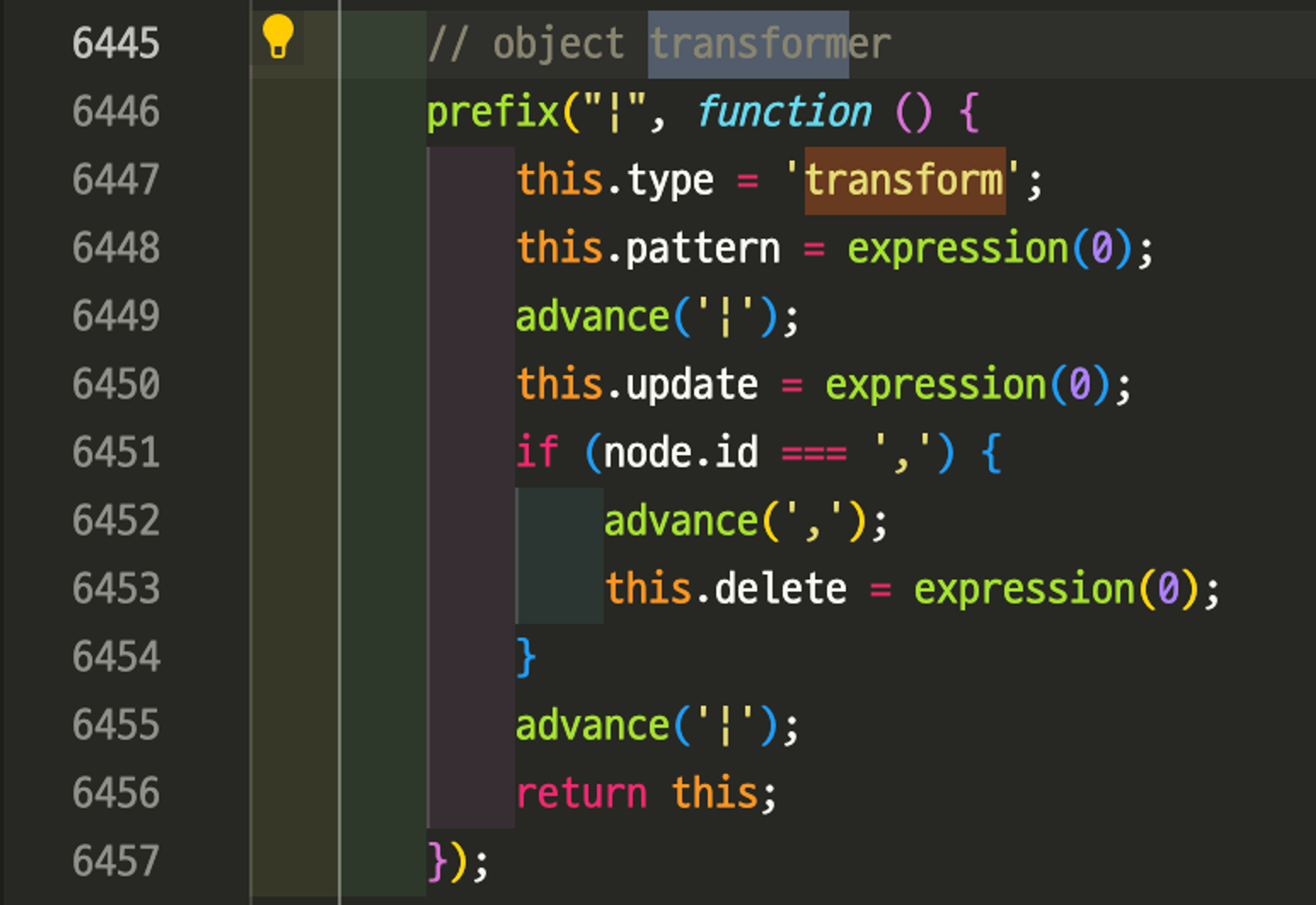Select line number 6451 in the gutter
The width and height of the screenshot is (1316, 905).
116,452
